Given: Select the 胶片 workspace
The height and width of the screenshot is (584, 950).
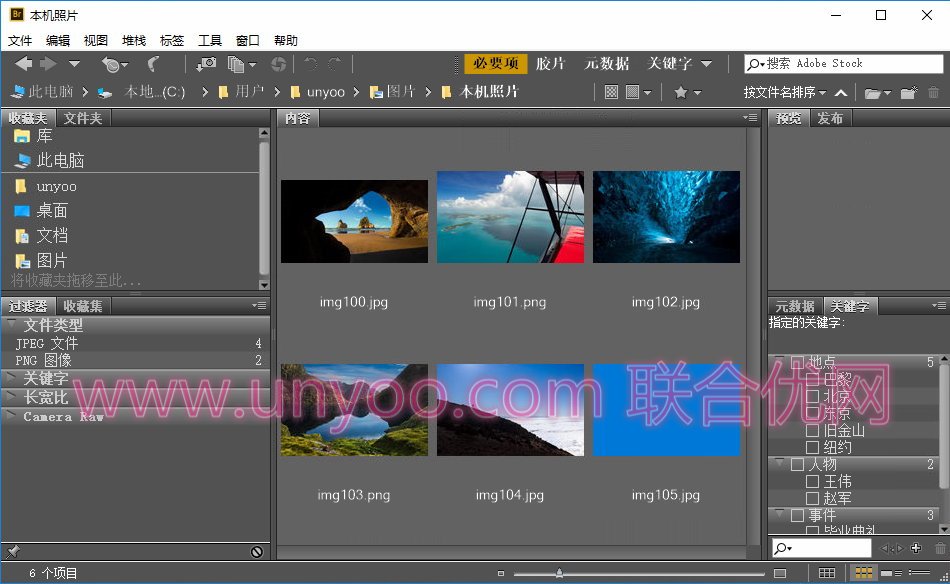Looking at the screenshot, I should pyautogui.click(x=550, y=64).
